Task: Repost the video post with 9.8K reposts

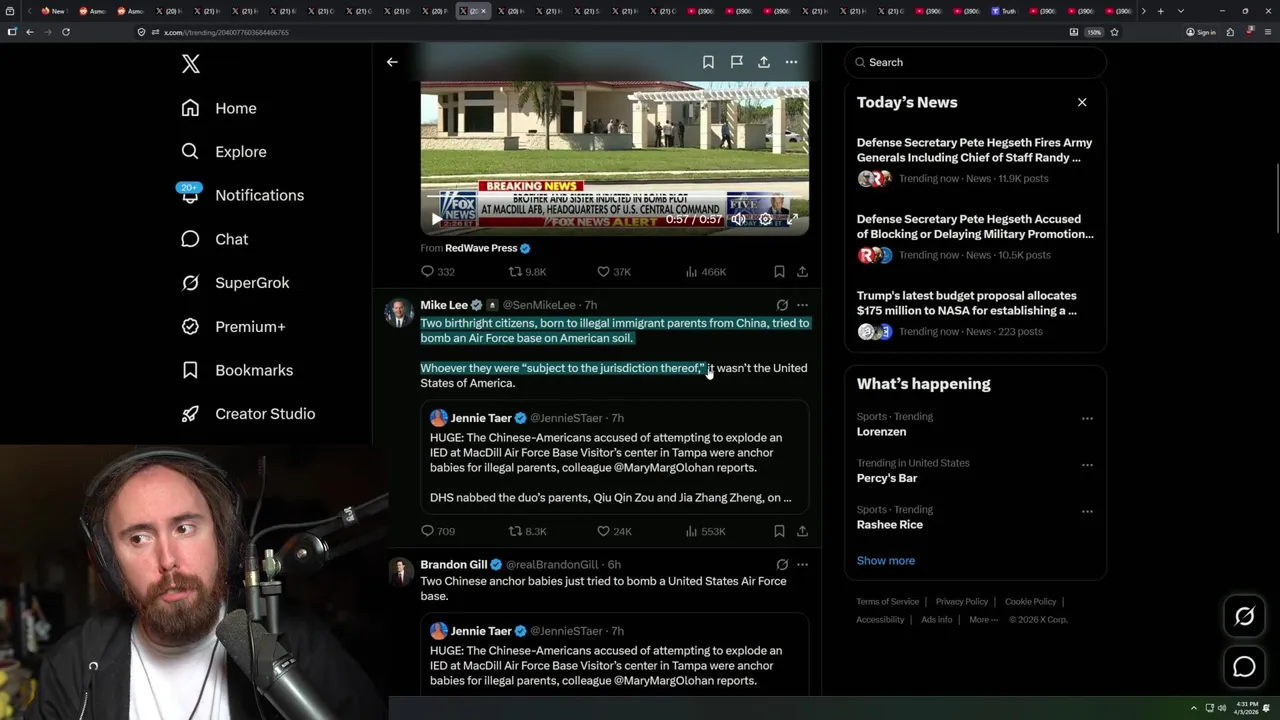Action: [527, 272]
